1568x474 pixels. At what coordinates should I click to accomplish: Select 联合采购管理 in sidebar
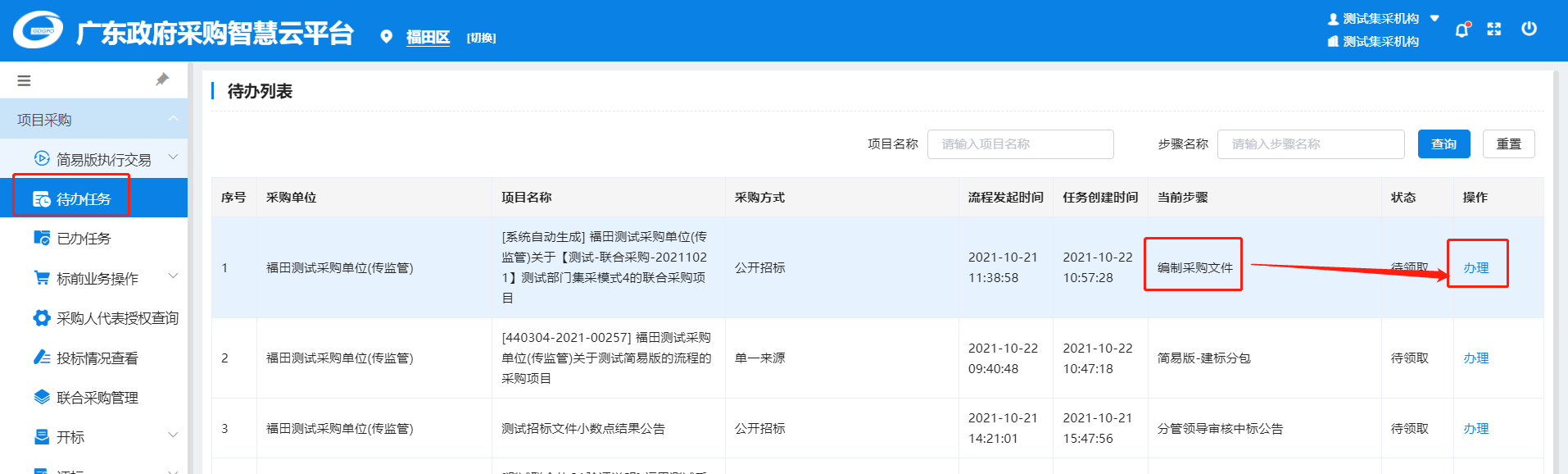coord(97,398)
